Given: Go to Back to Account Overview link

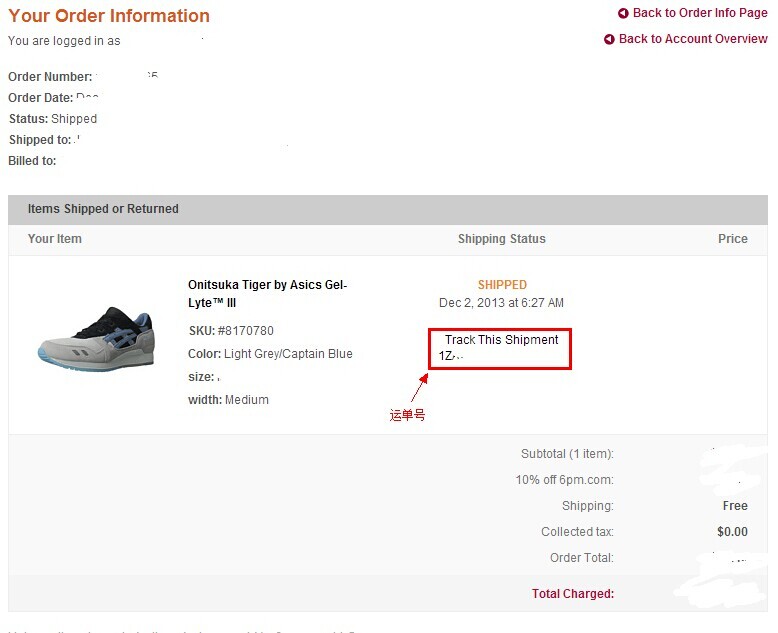Looking at the screenshot, I should click(x=693, y=39).
